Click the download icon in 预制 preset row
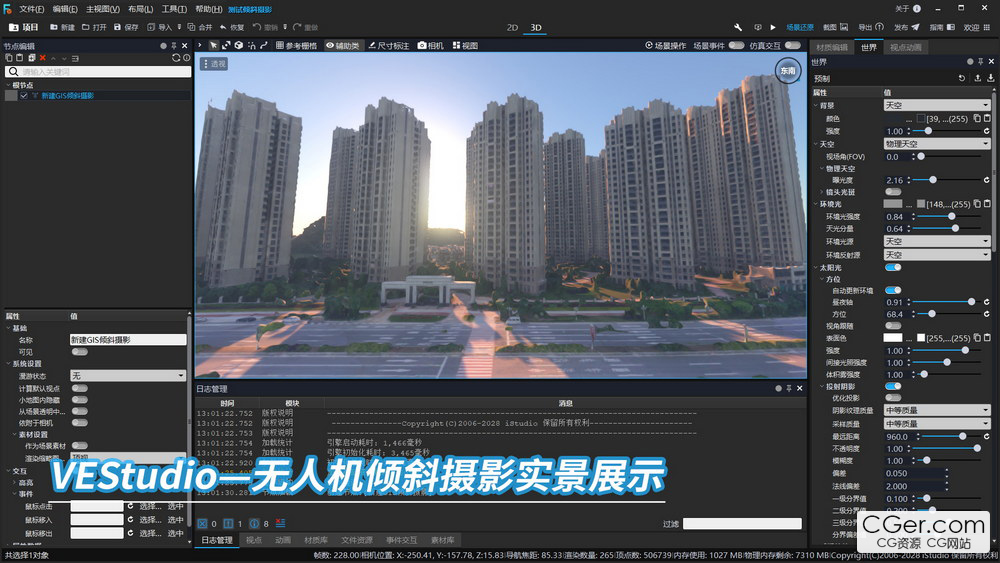Screen dimensions: 1000x563 (990, 78)
